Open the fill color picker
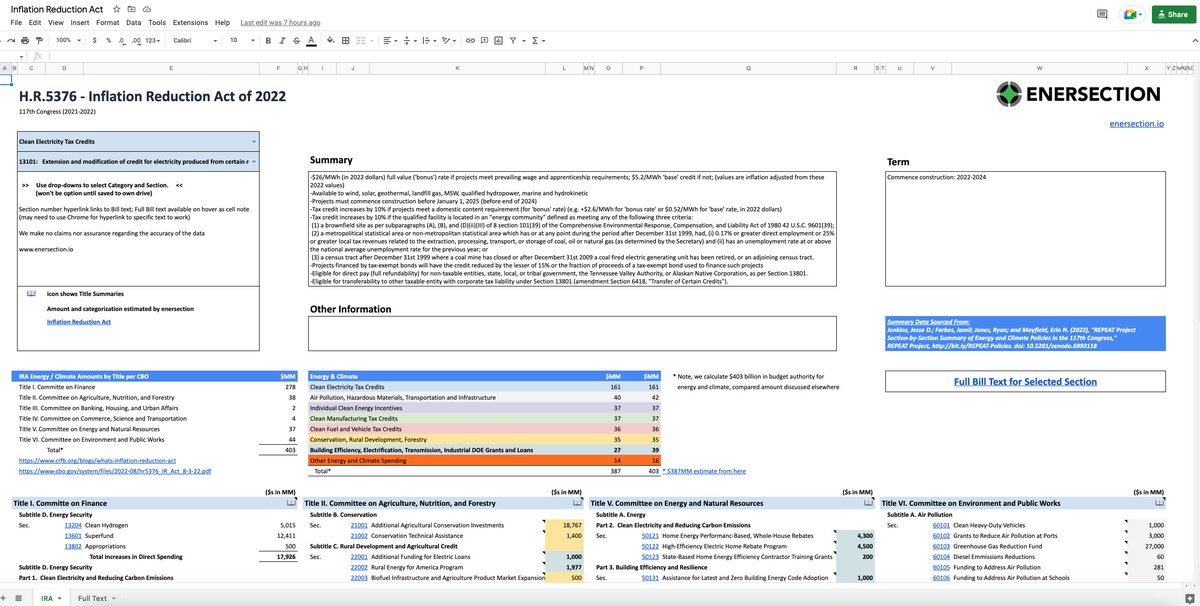Image resolution: width=1200 pixels, height=606 pixels. 330,40
